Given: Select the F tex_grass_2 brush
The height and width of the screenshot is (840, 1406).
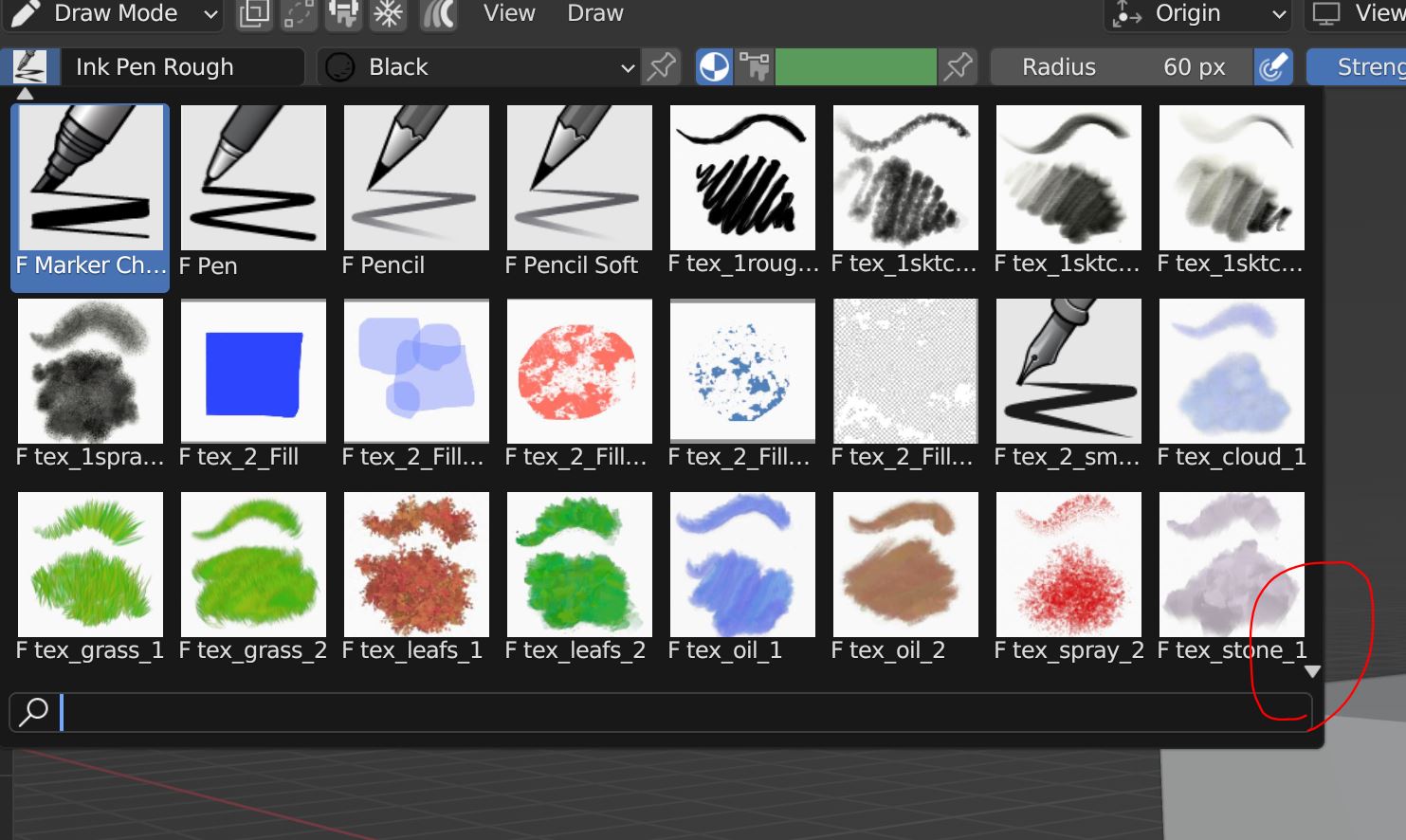Looking at the screenshot, I should 253,577.
